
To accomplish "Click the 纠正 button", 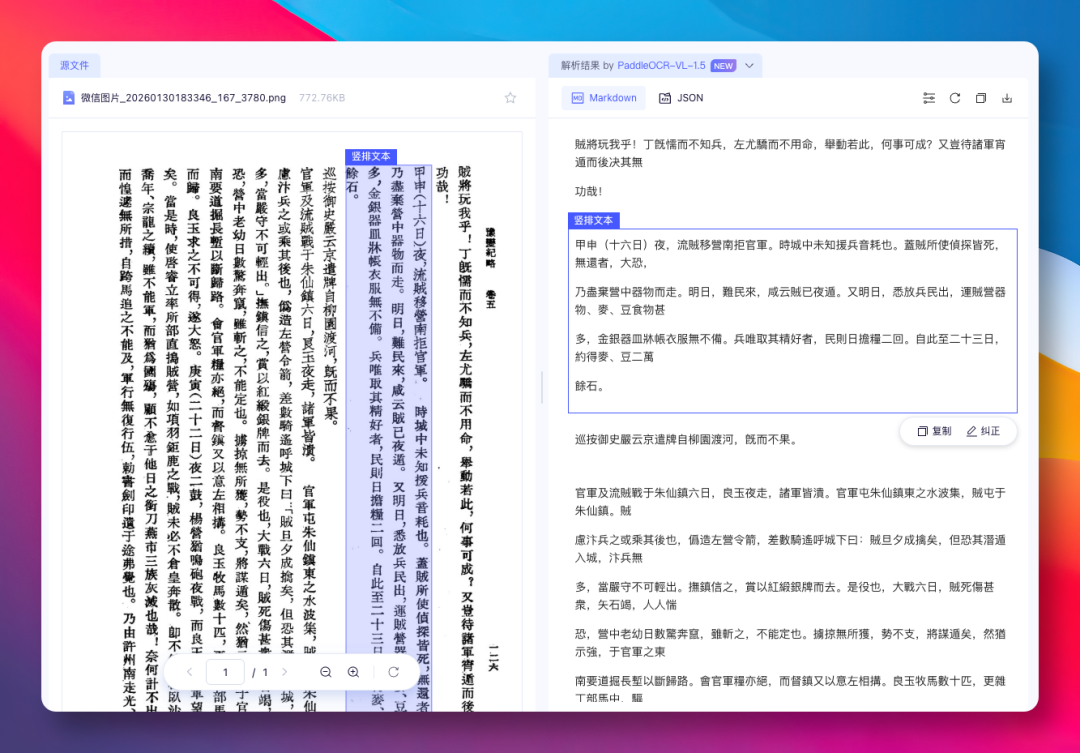I will tap(983, 431).
